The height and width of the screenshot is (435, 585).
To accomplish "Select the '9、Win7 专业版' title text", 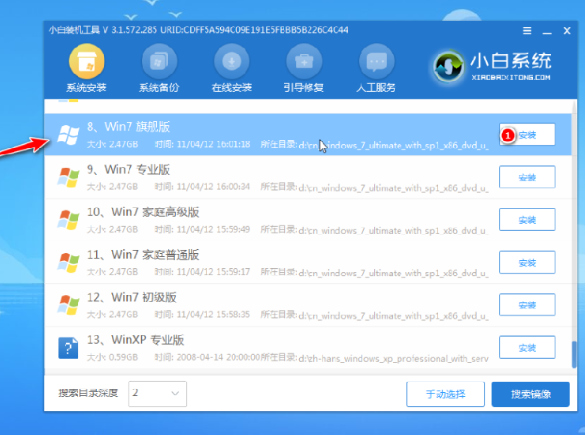I will 128,169.
